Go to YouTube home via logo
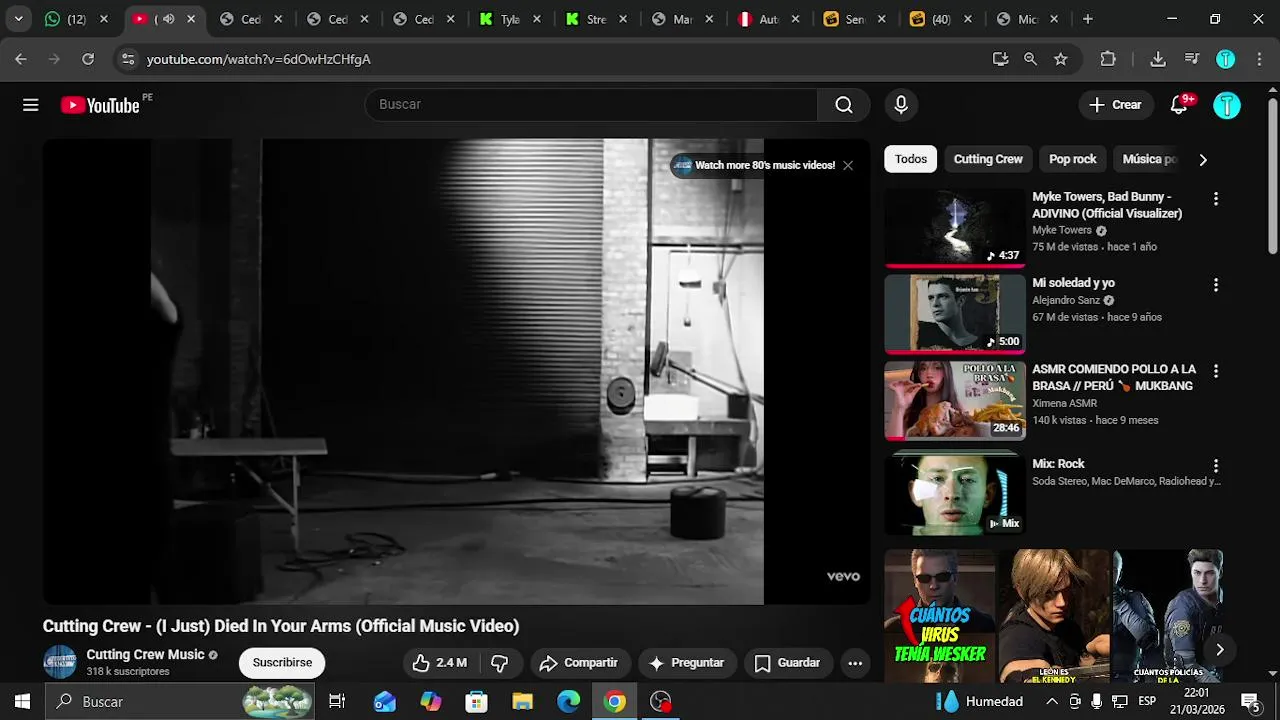The height and width of the screenshot is (720, 1280). tap(100, 105)
